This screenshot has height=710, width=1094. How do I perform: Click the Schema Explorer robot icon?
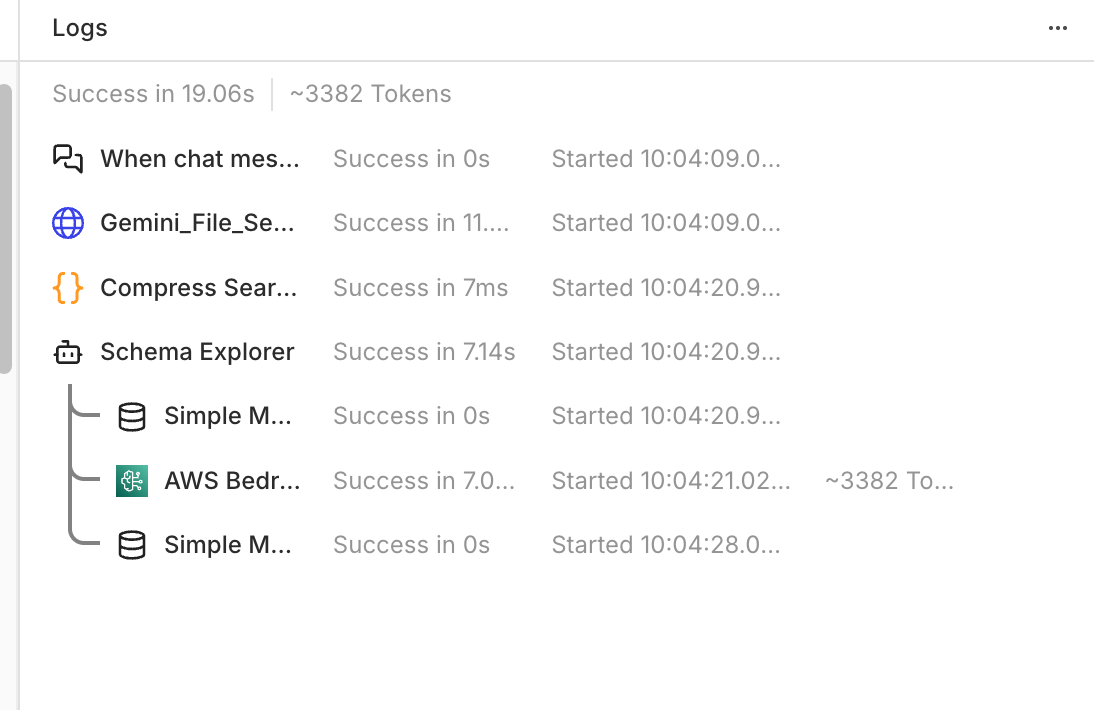coord(68,352)
